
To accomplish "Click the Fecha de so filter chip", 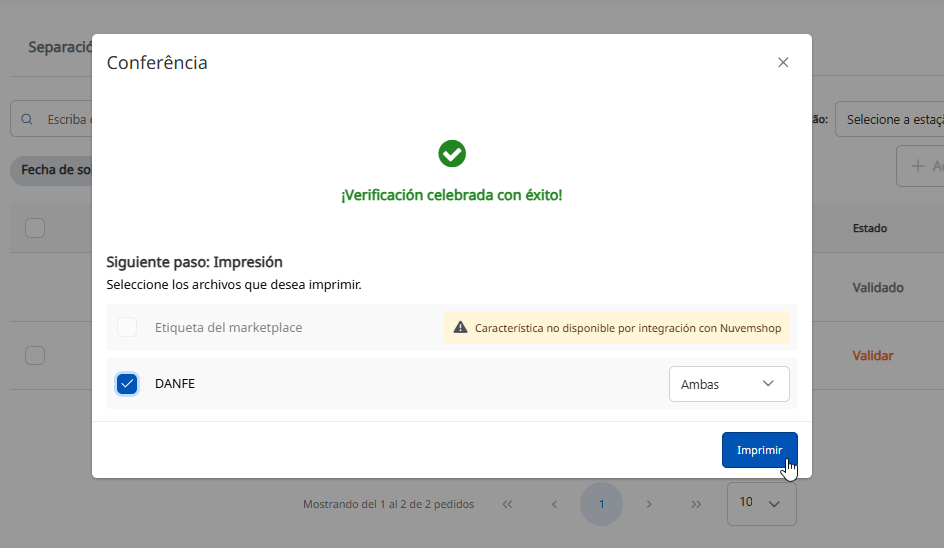I will click(x=51, y=170).
